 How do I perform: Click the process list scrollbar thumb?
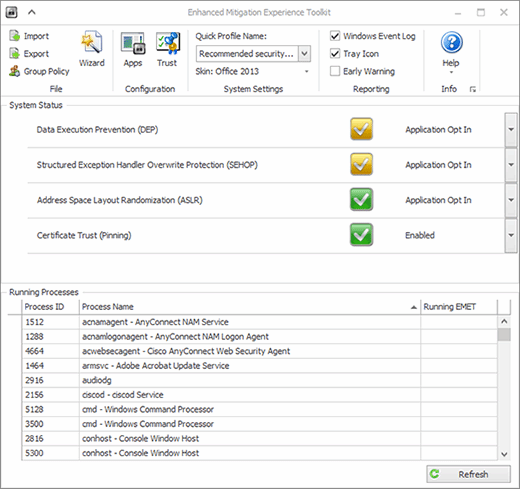(x=504, y=335)
